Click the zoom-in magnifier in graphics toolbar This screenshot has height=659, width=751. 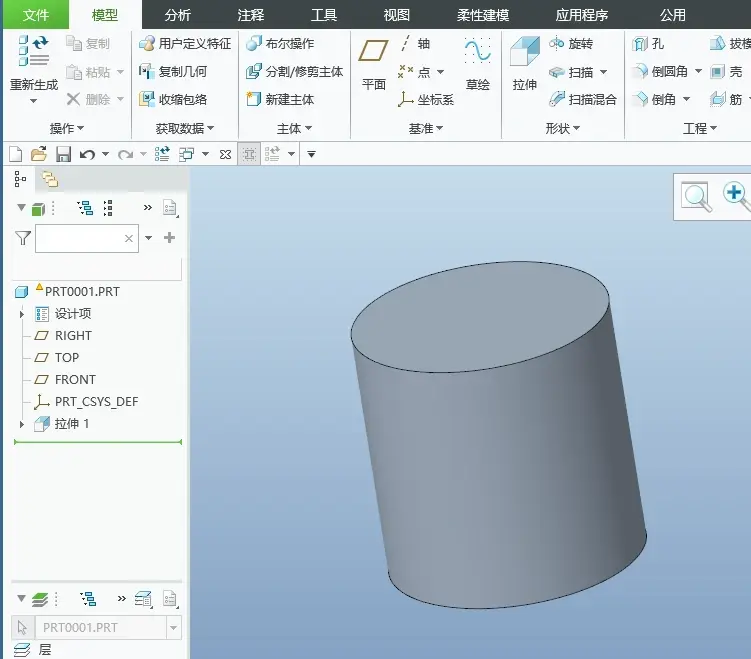point(735,195)
